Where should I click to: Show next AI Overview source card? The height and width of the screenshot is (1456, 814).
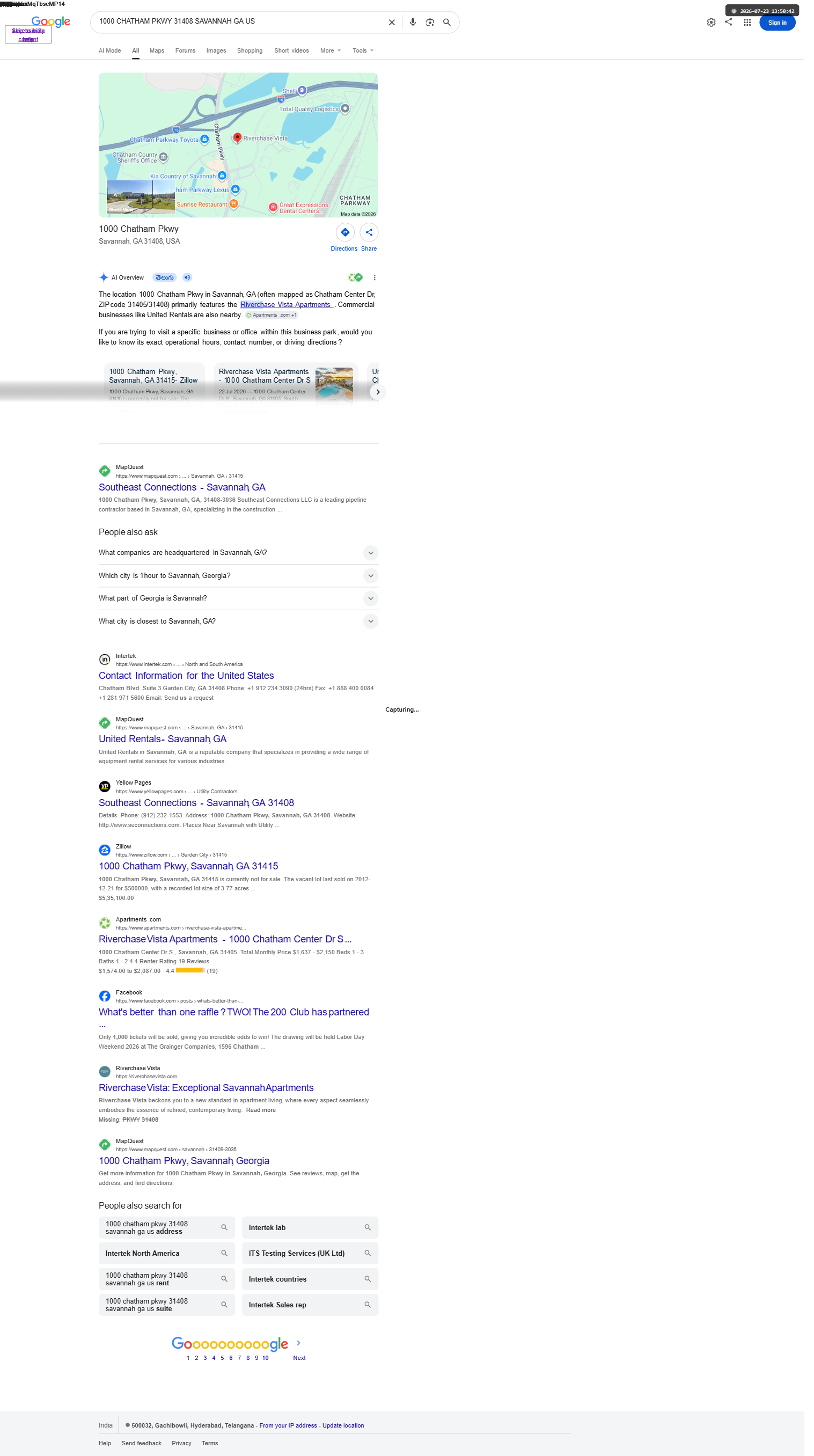[378, 392]
